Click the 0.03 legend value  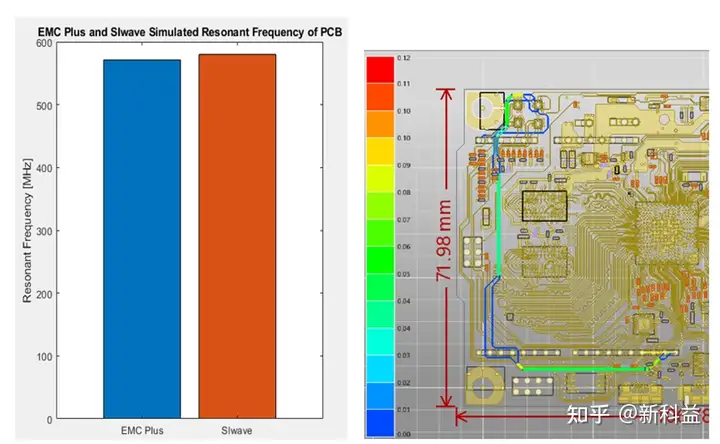[404, 355]
